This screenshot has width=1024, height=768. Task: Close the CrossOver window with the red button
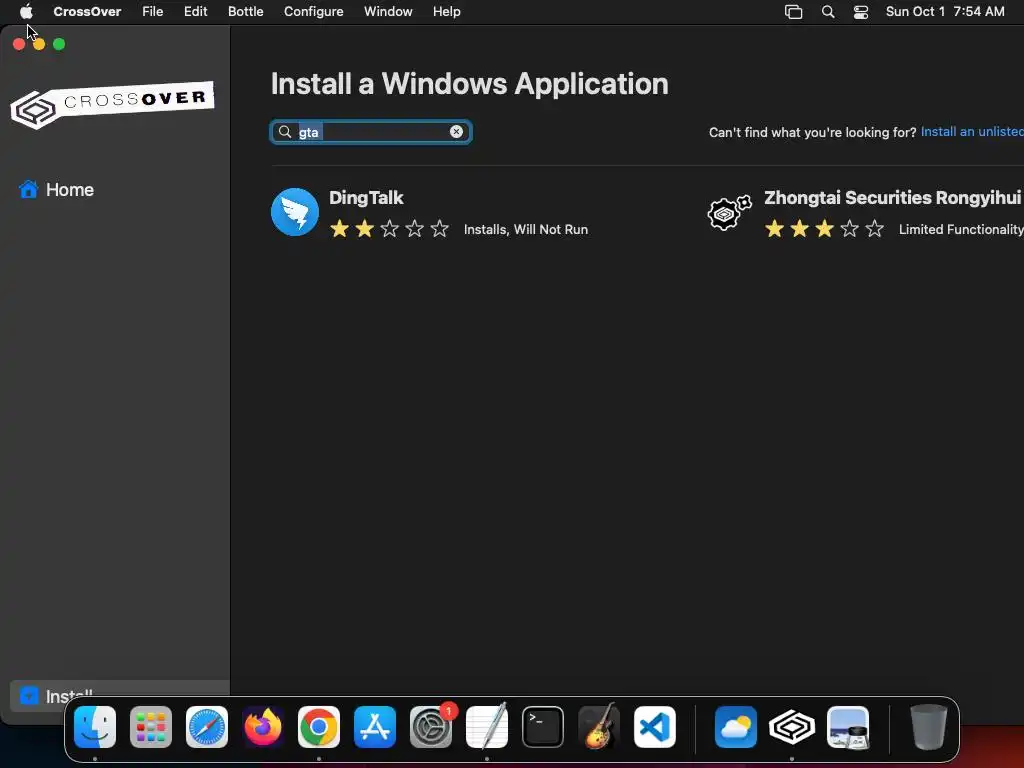click(x=19, y=44)
